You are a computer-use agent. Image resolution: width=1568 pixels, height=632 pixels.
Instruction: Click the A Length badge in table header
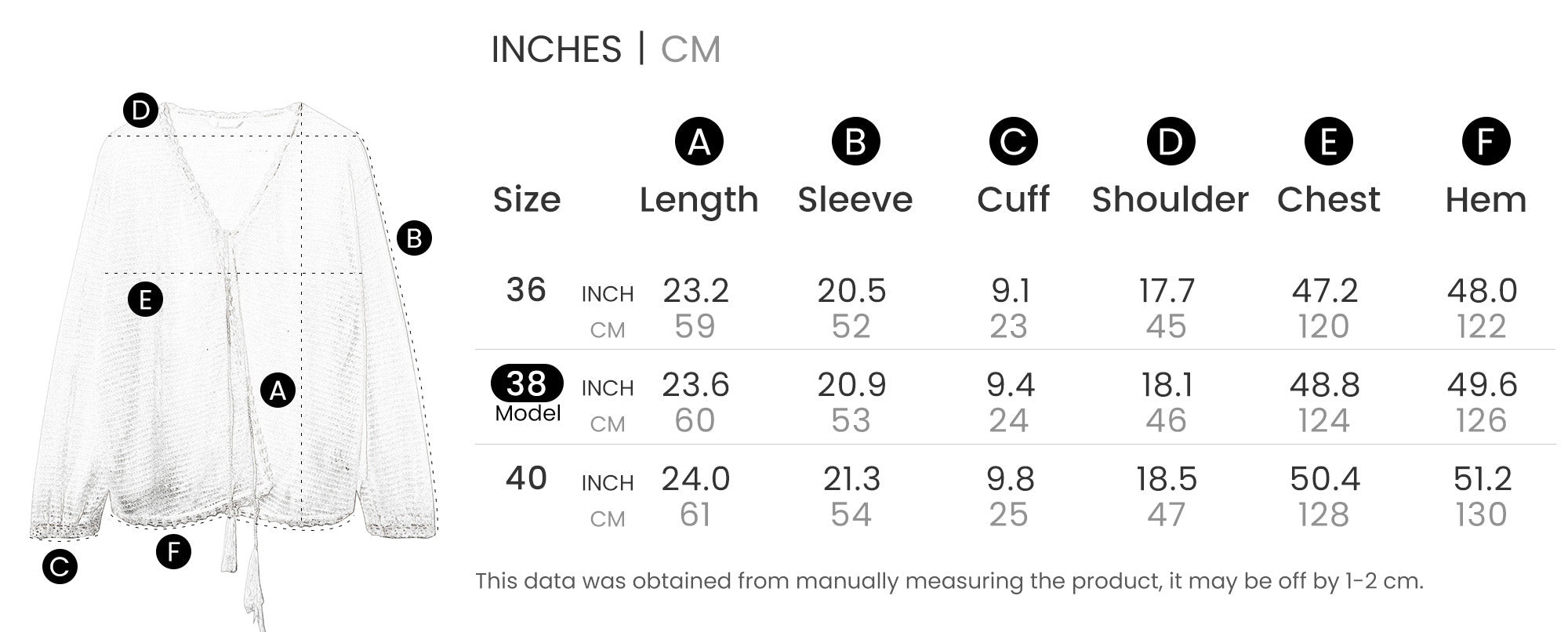[x=699, y=142]
